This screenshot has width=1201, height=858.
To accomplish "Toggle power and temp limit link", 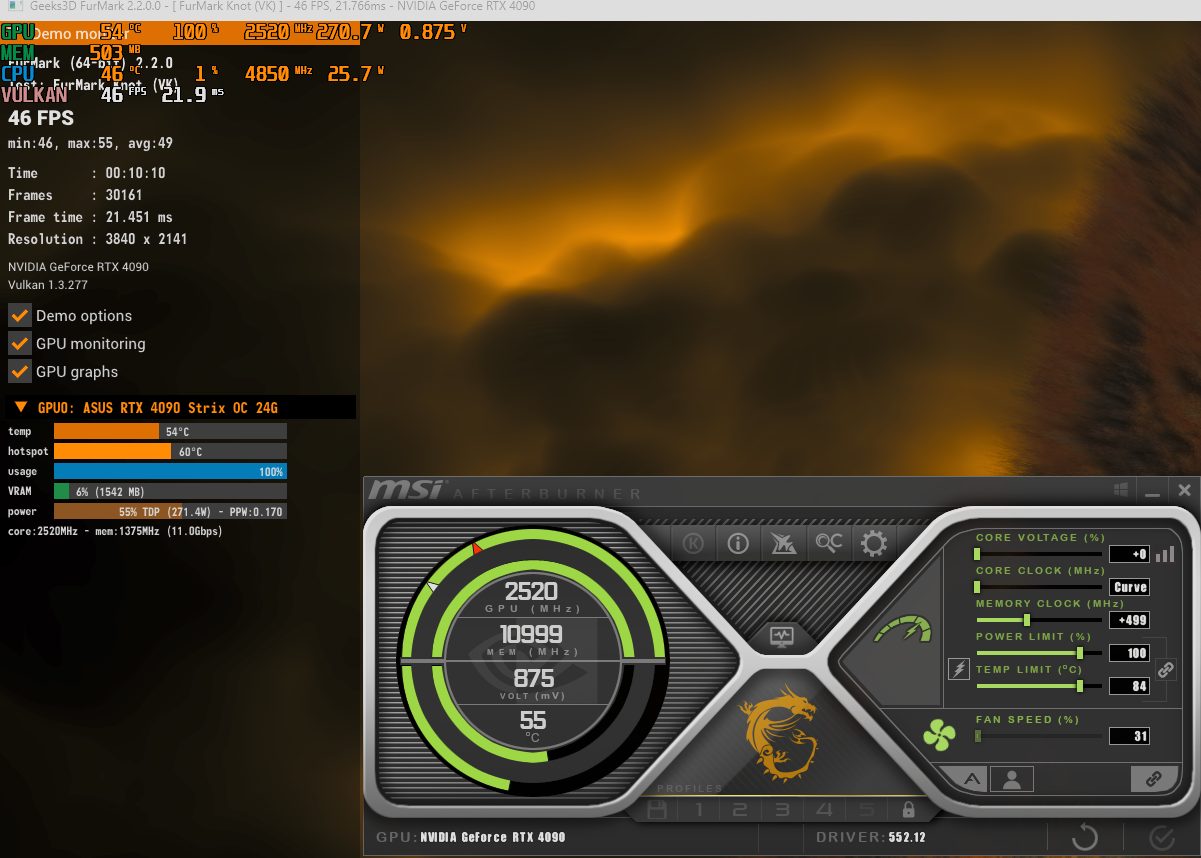I will point(1165,670).
